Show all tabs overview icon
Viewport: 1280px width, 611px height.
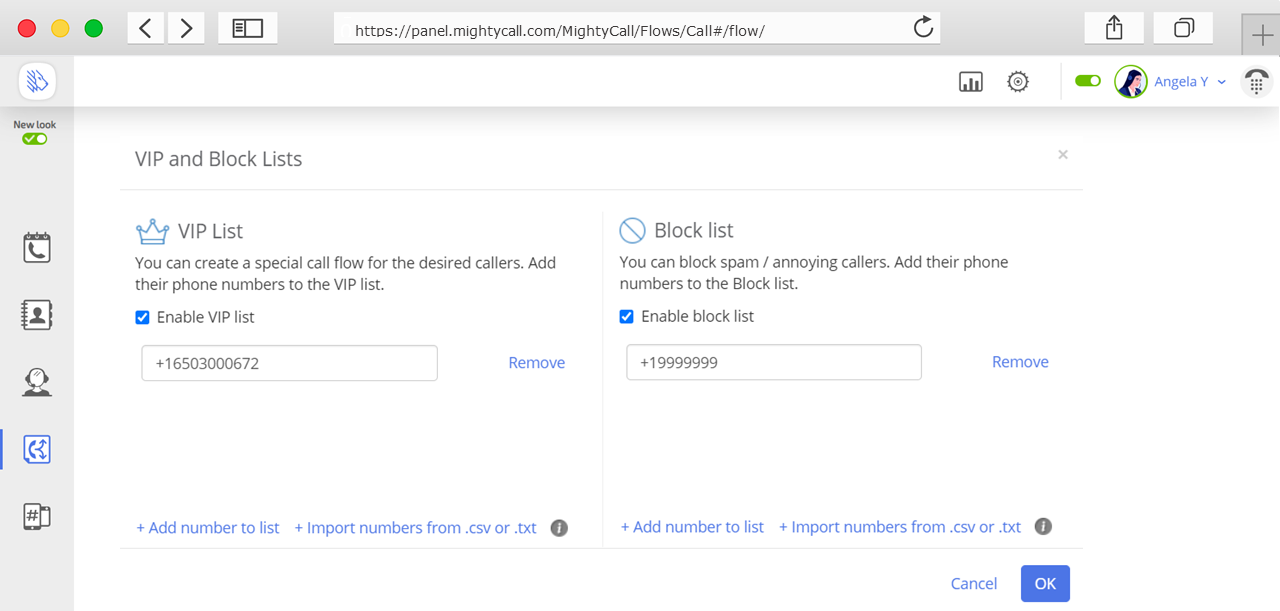tap(1183, 28)
